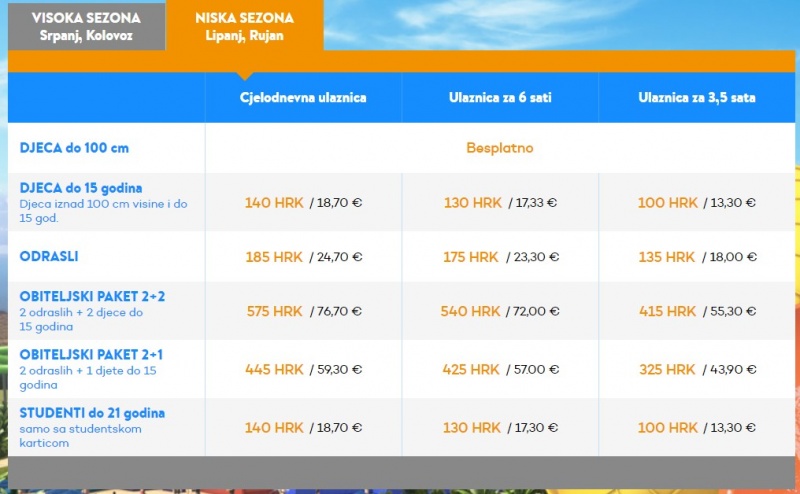Screen dimensions: 800x494
Task: Click the Studenti do 21 godina label
Action: (92, 412)
